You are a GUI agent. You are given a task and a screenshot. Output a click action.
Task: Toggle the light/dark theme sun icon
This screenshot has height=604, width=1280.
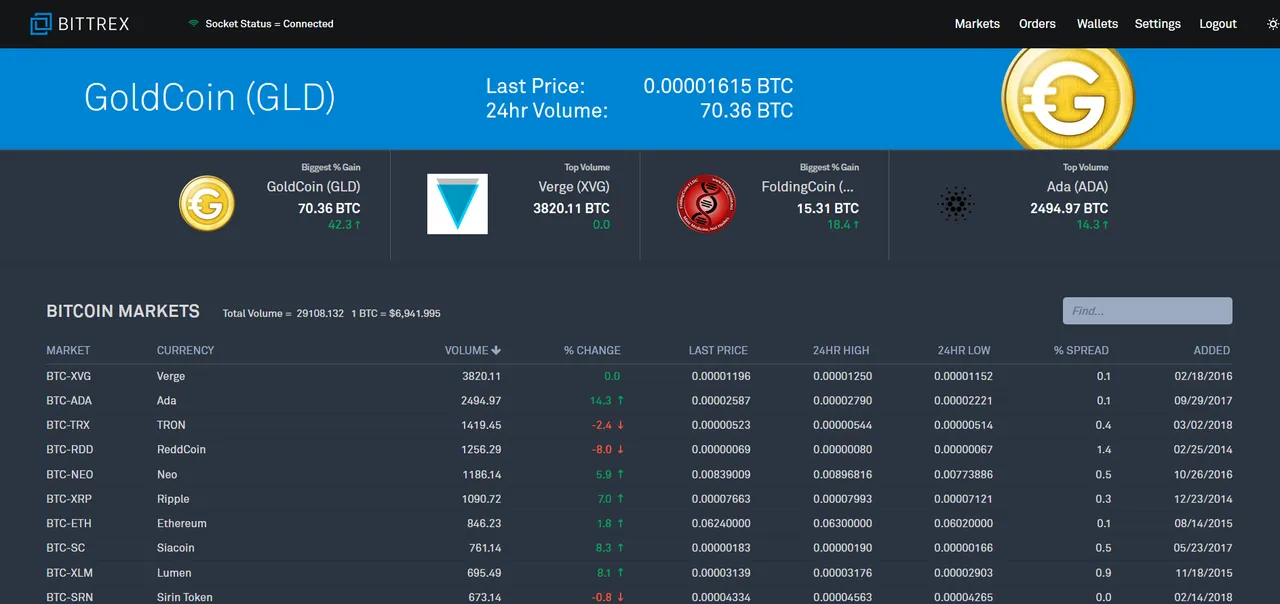[x=1273, y=24]
